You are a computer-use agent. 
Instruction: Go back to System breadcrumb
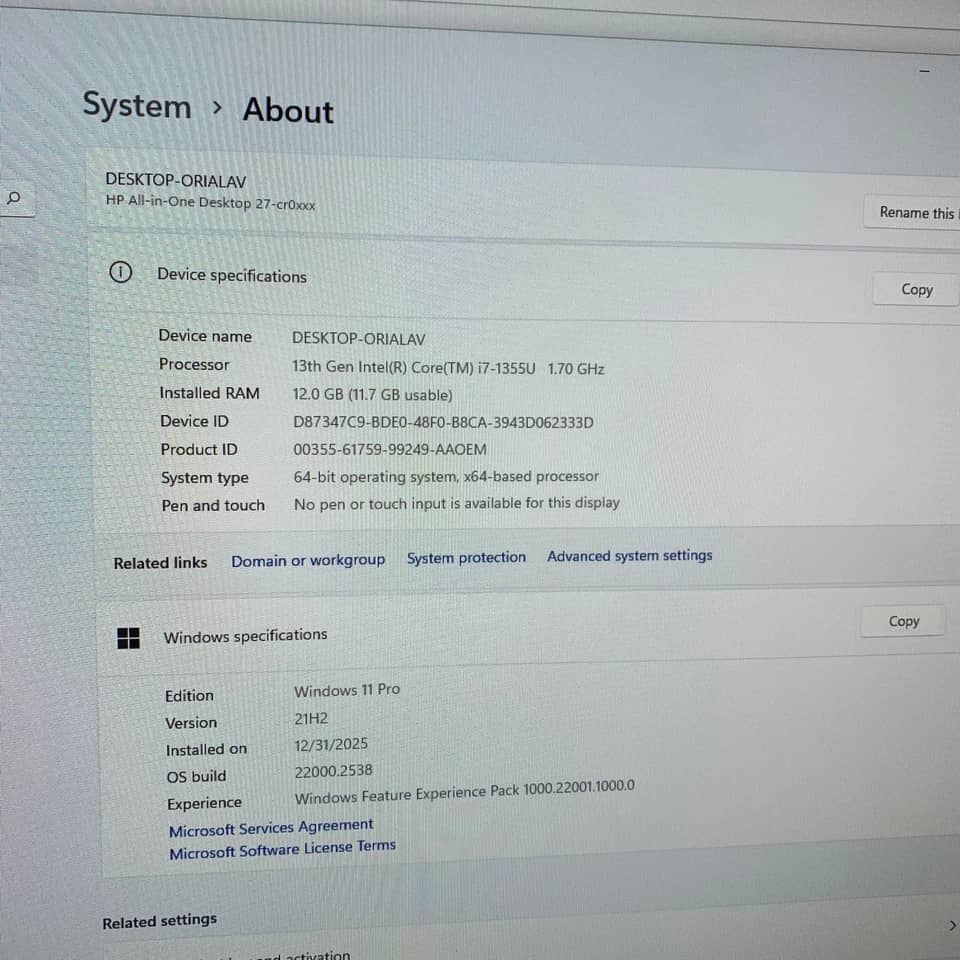click(137, 105)
